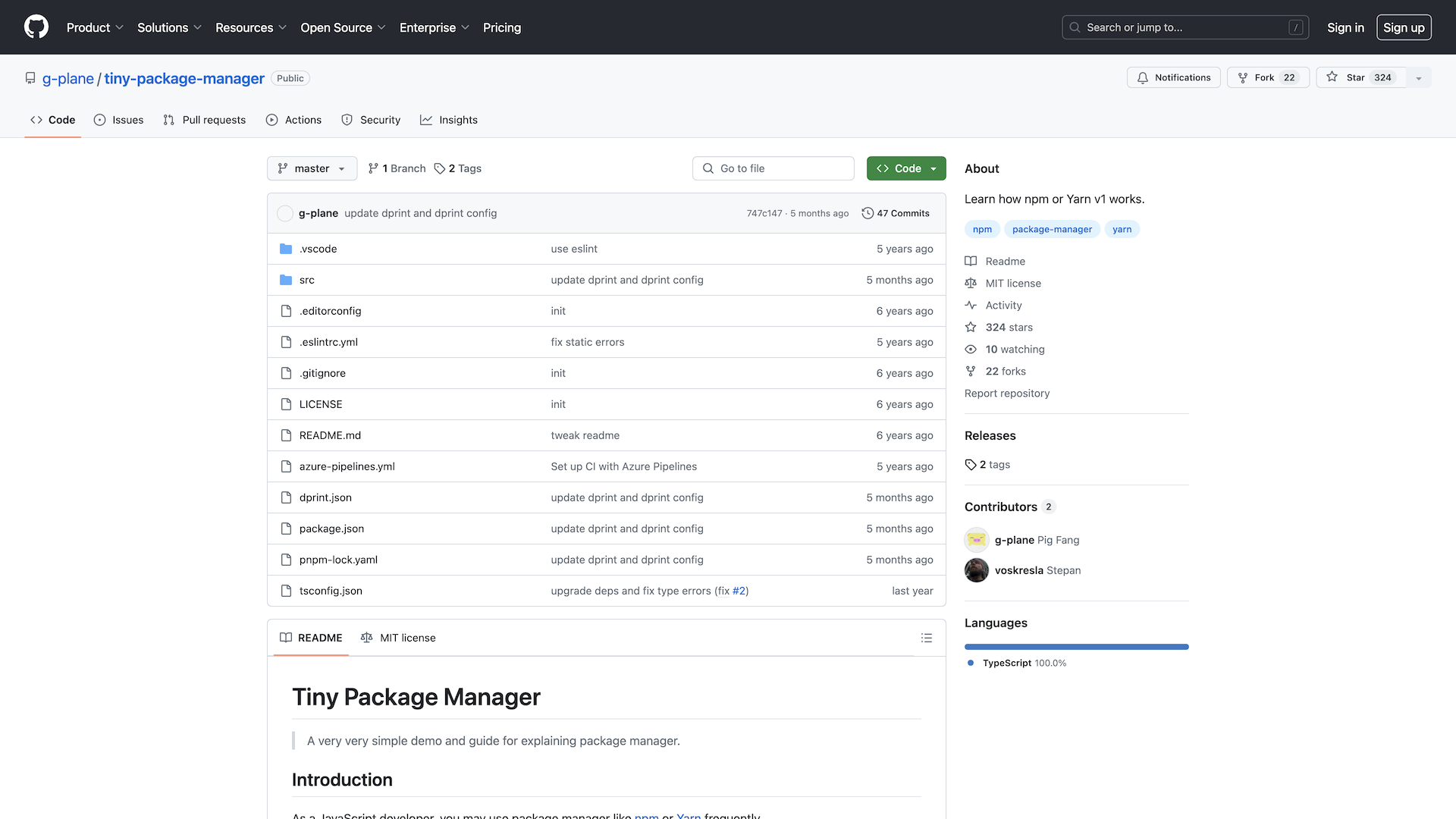
Task: Click the g-plane owner link in header
Action: tap(68, 78)
